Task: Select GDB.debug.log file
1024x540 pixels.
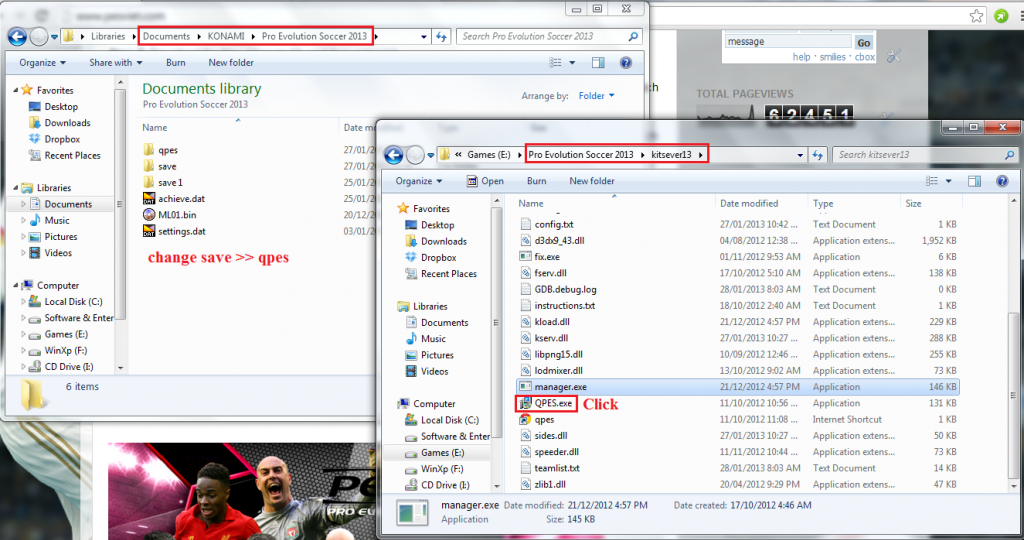Action: [558, 289]
